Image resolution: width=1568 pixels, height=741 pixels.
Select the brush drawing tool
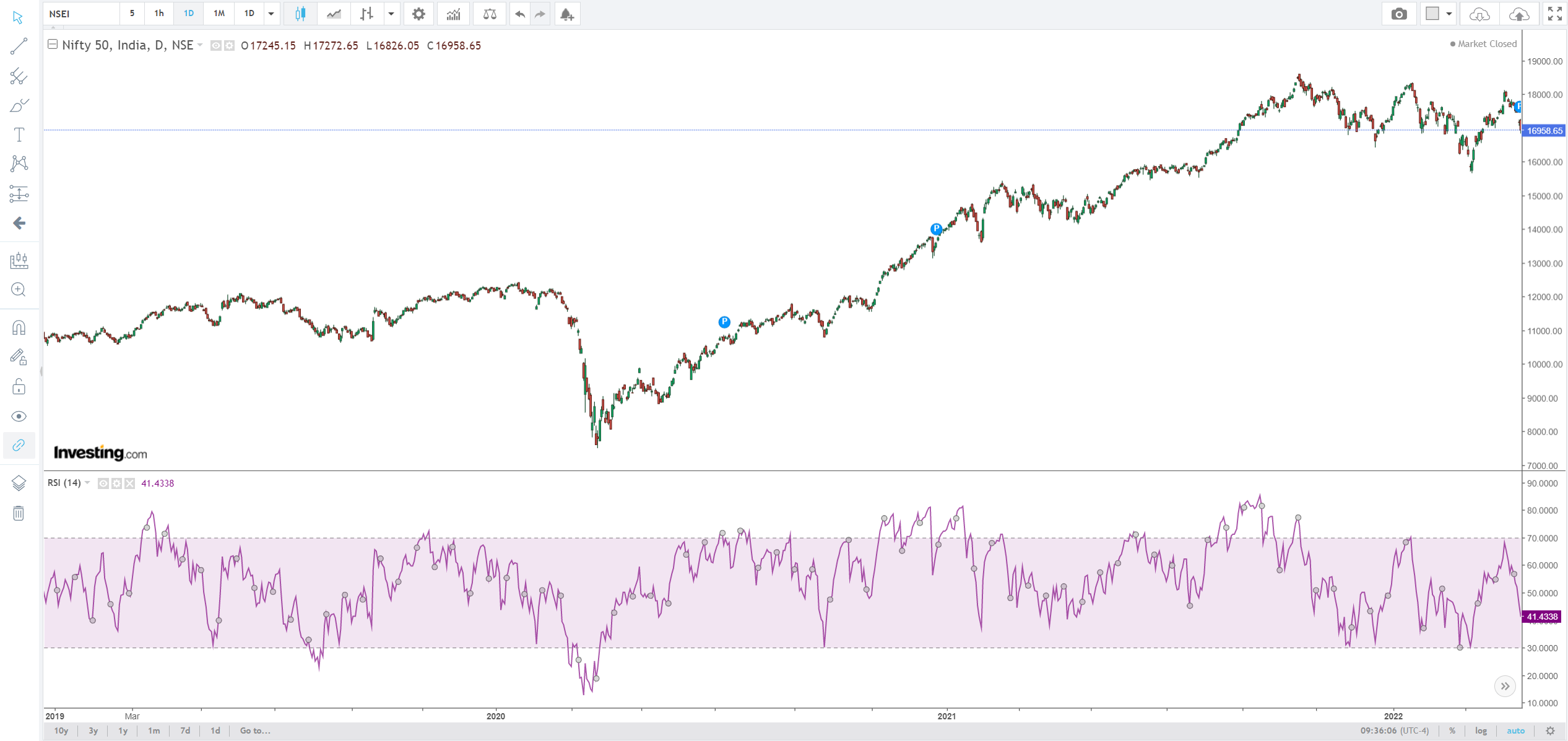[x=19, y=105]
